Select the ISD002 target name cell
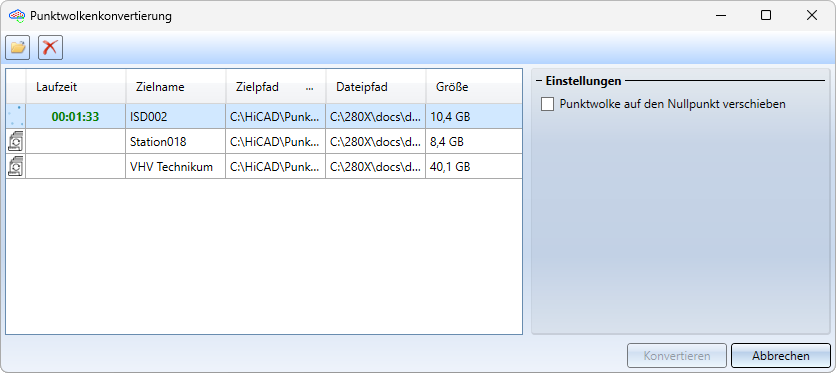Screen dimensions: 836x373 click(176, 117)
